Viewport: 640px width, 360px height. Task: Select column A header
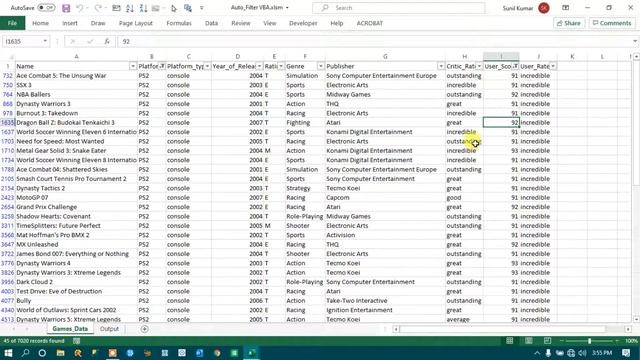coord(76,57)
